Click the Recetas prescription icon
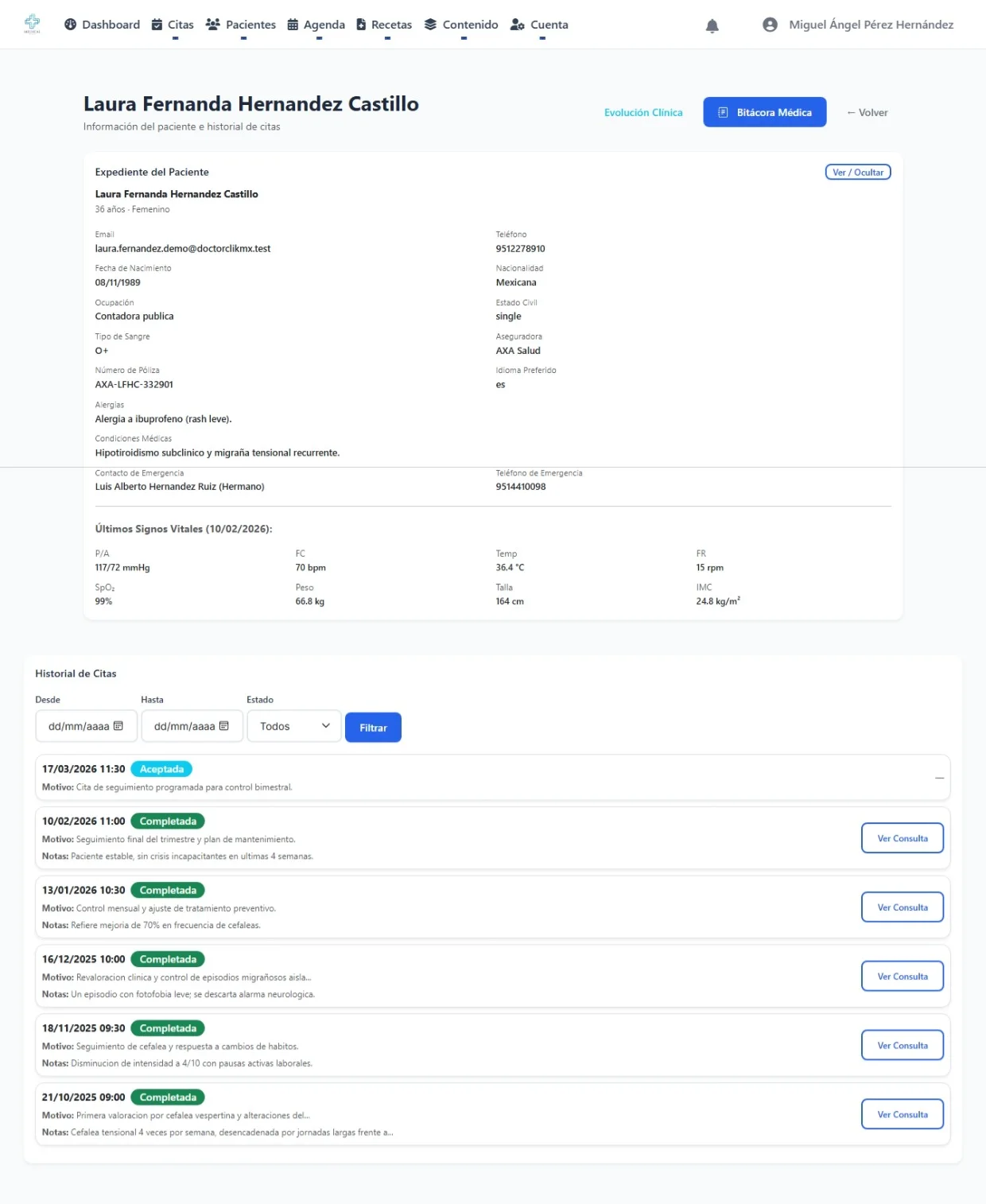This screenshot has height=1204, width=986. pyautogui.click(x=361, y=25)
